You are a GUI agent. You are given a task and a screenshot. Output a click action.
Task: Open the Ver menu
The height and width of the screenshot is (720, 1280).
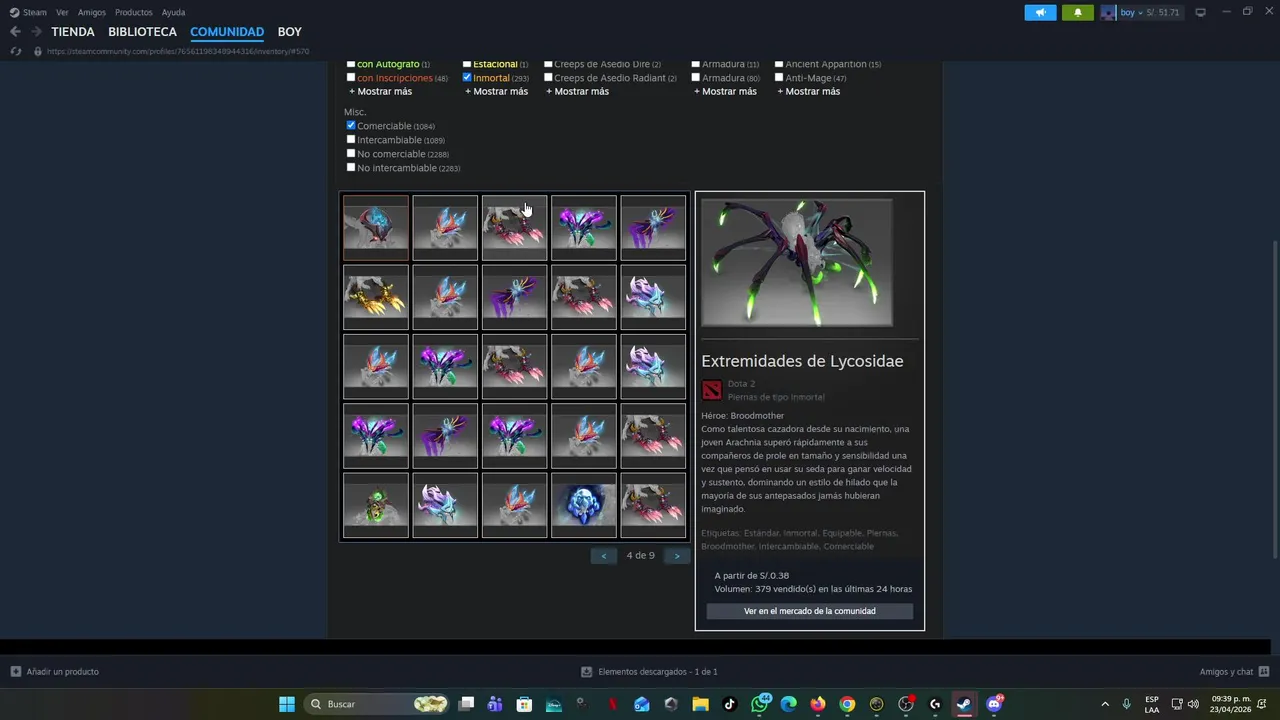pyautogui.click(x=62, y=12)
